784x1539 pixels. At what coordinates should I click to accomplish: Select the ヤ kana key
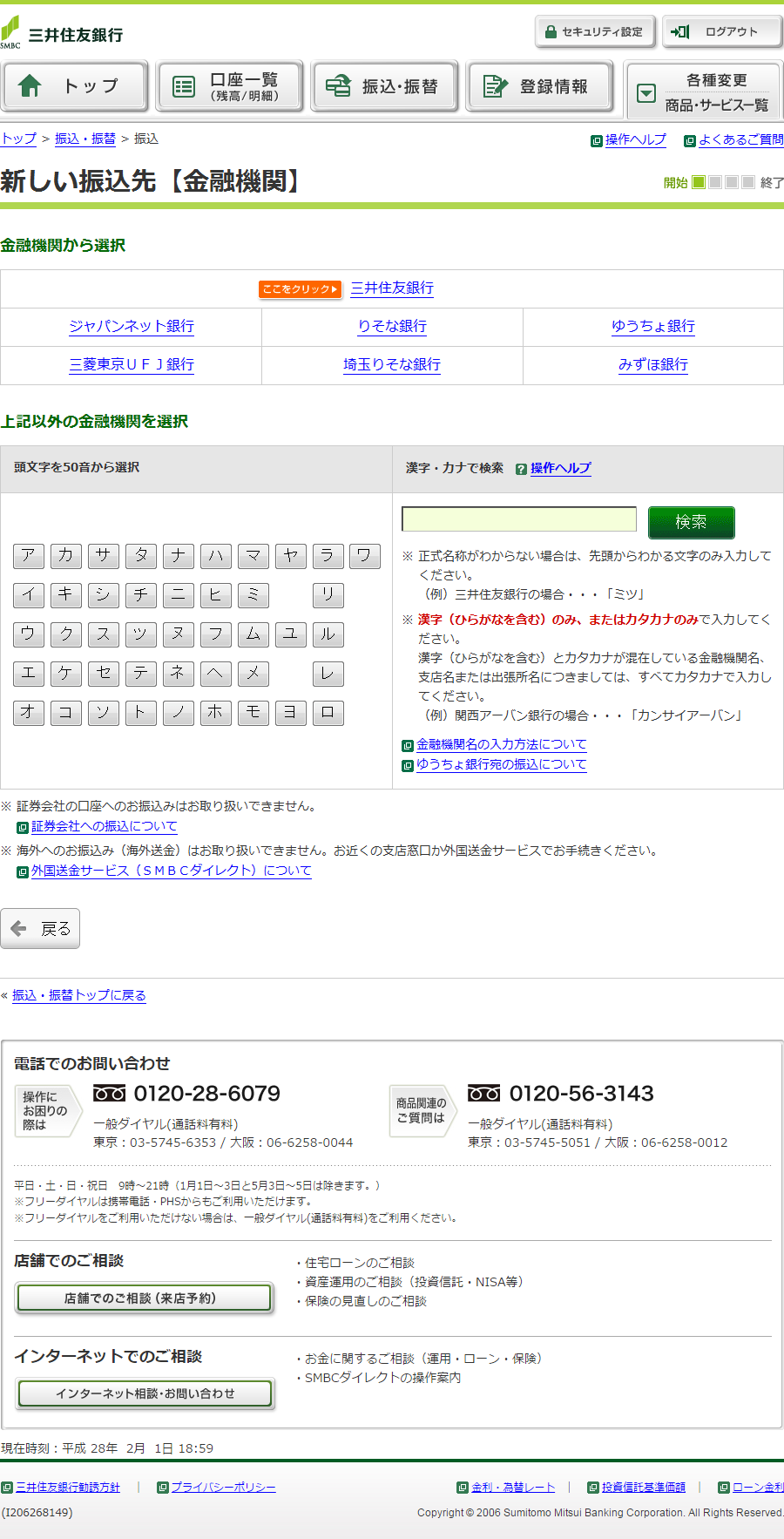tap(291, 556)
